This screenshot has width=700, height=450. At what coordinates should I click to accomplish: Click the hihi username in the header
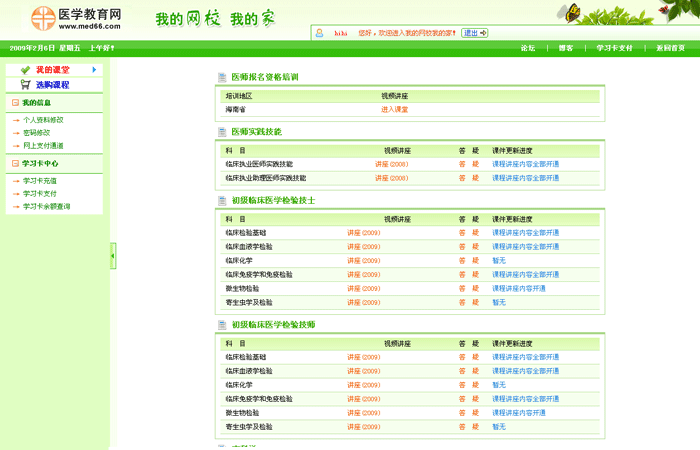[x=341, y=33]
